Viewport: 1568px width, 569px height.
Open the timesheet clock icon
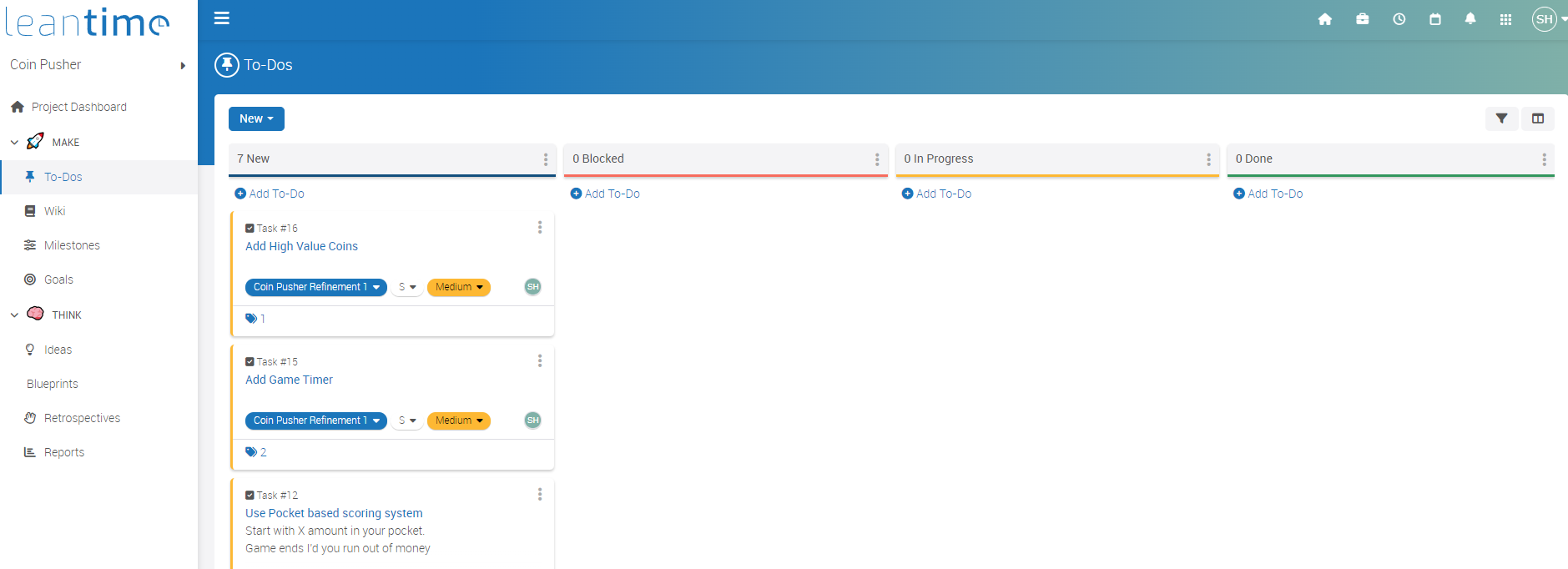click(x=1399, y=19)
